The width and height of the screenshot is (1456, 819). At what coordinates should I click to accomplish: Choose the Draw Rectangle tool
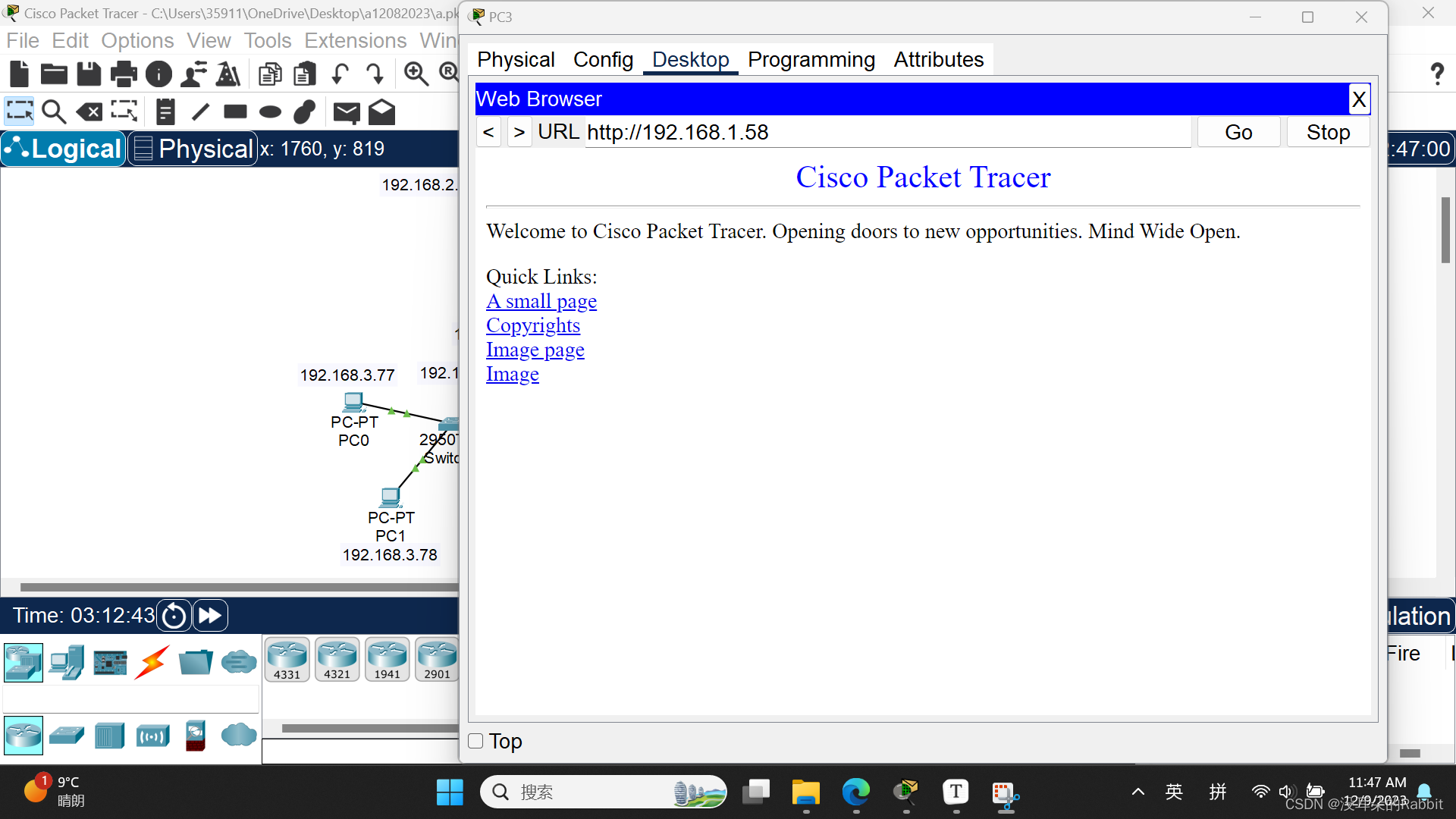[235, 111]
